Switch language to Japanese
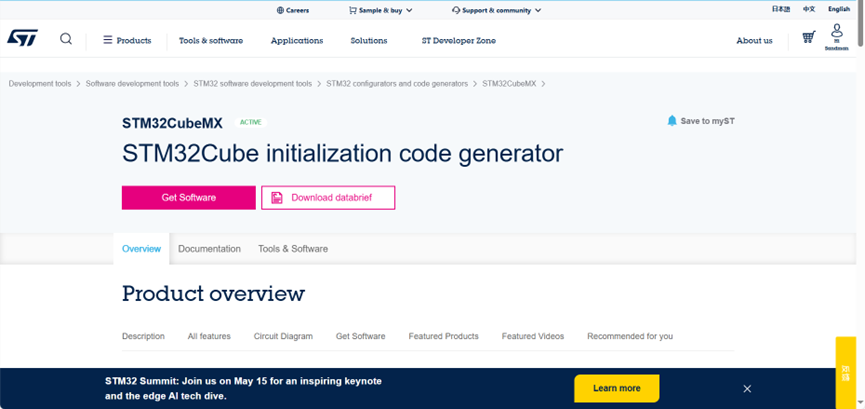This screenshot has height=409, width=865. point(781,9)
